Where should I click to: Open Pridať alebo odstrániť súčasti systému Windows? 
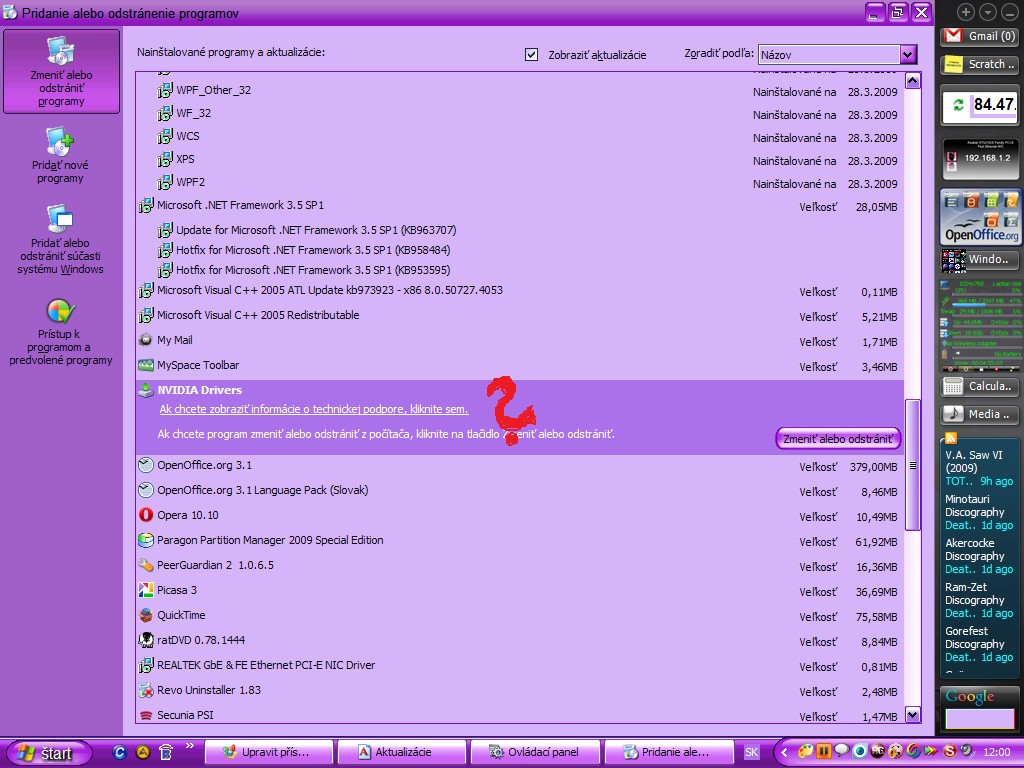[x=60, y=239]
